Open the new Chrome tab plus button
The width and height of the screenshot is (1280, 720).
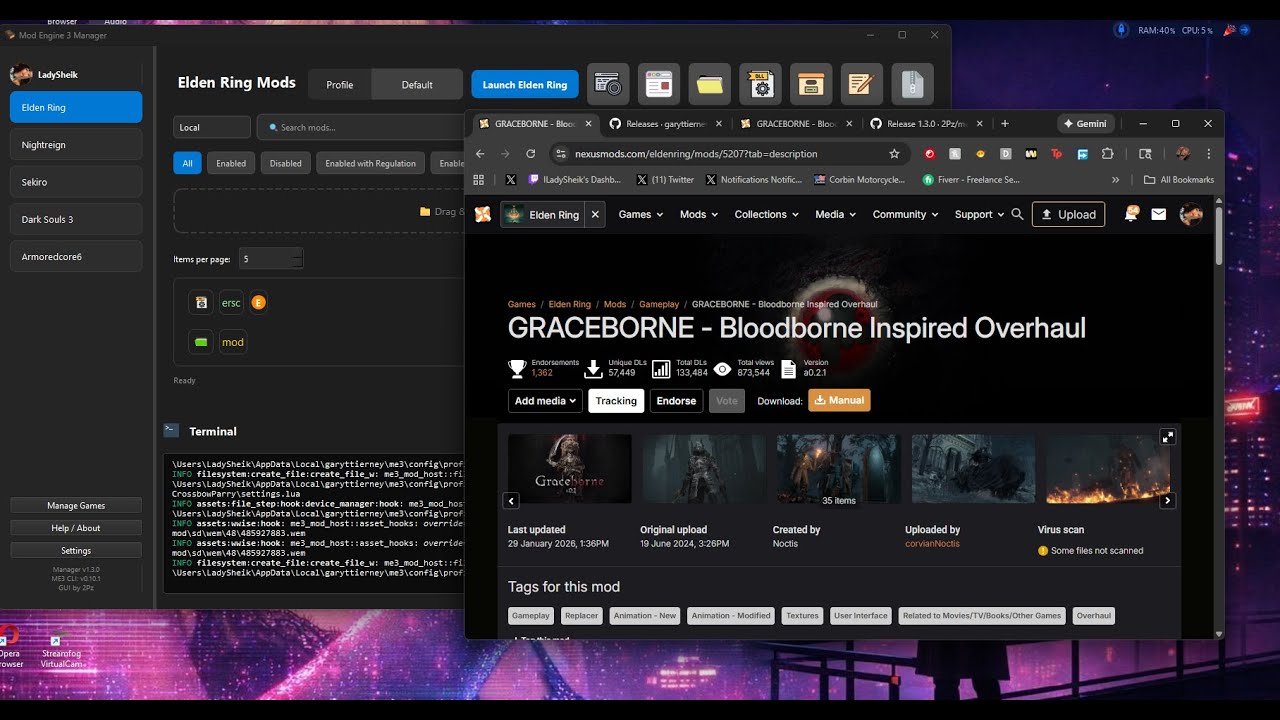(x=1005, y=124)
